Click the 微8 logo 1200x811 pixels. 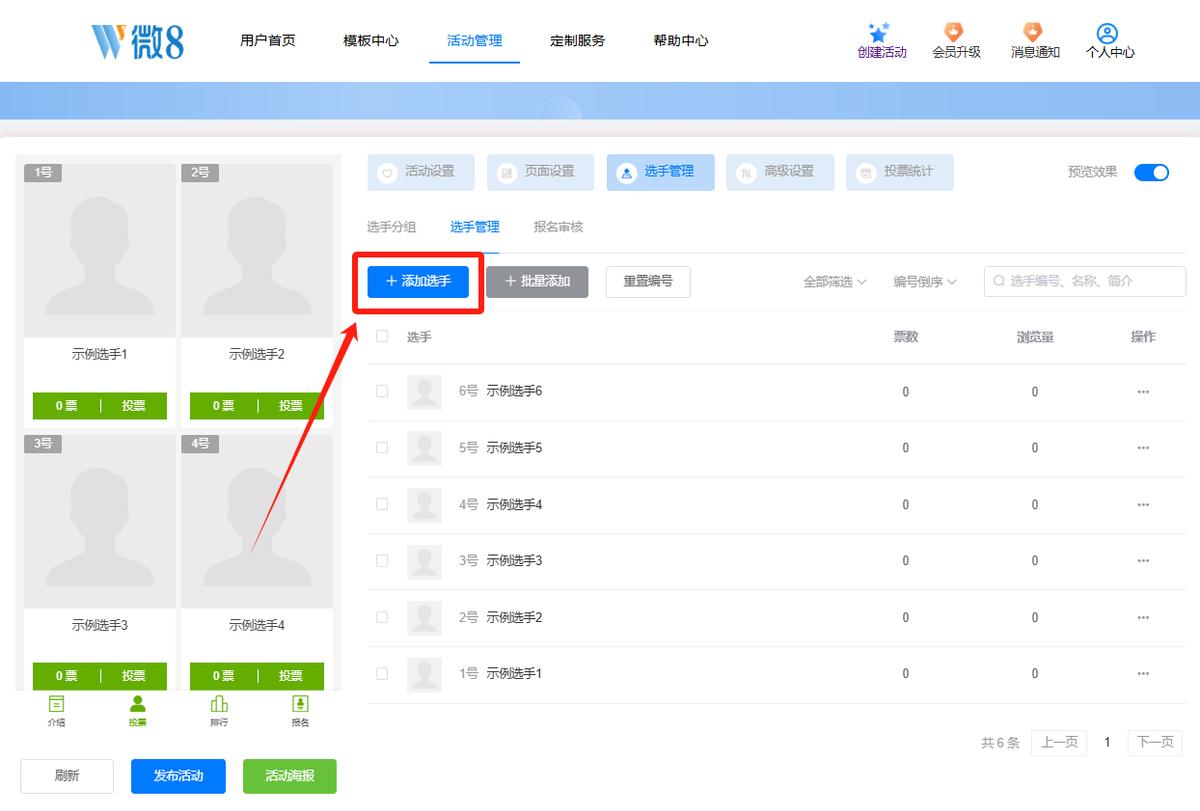pyautogui.click(x=137, y=41)
